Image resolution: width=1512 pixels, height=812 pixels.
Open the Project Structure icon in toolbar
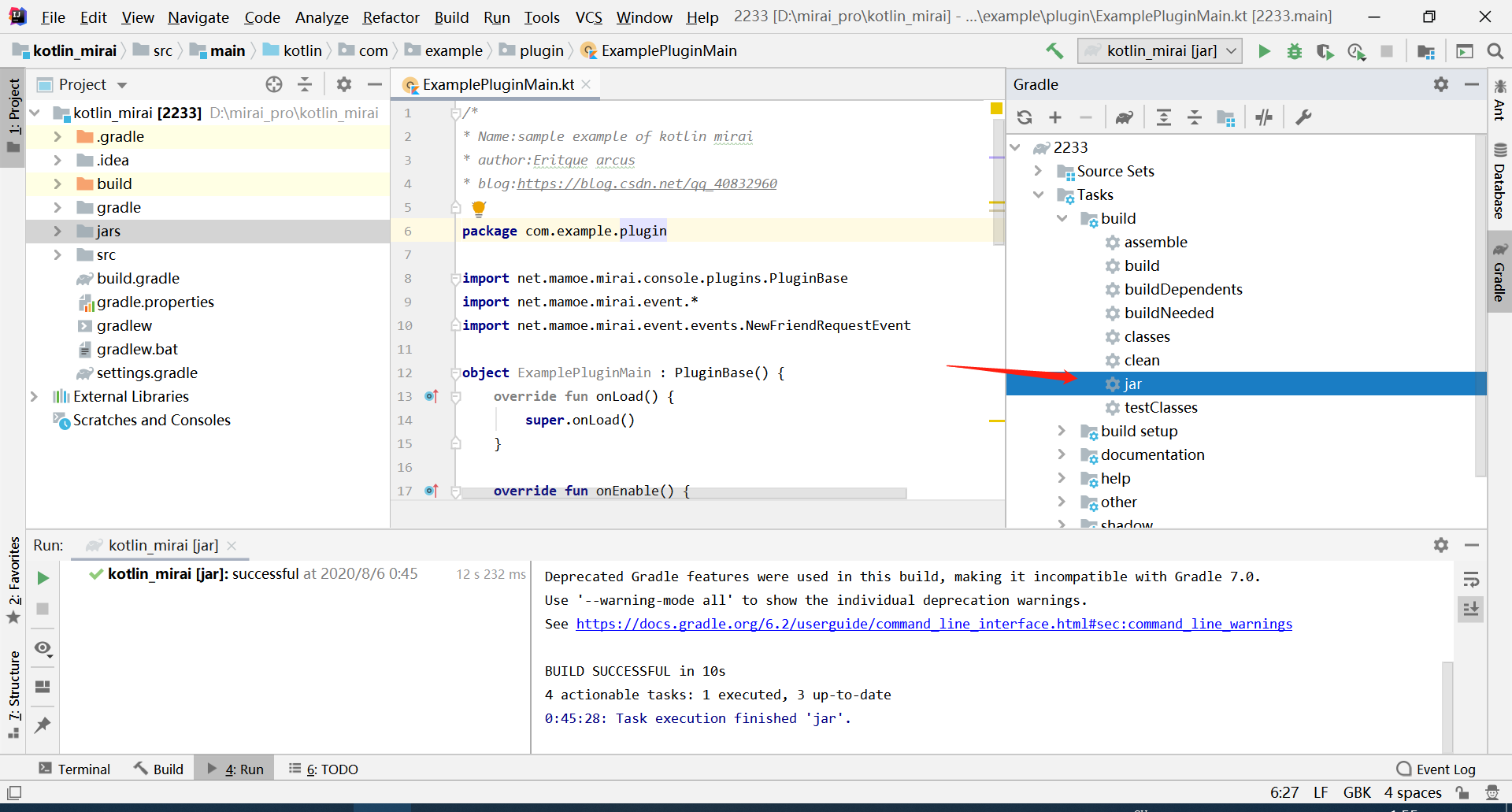coord(1426,51)
